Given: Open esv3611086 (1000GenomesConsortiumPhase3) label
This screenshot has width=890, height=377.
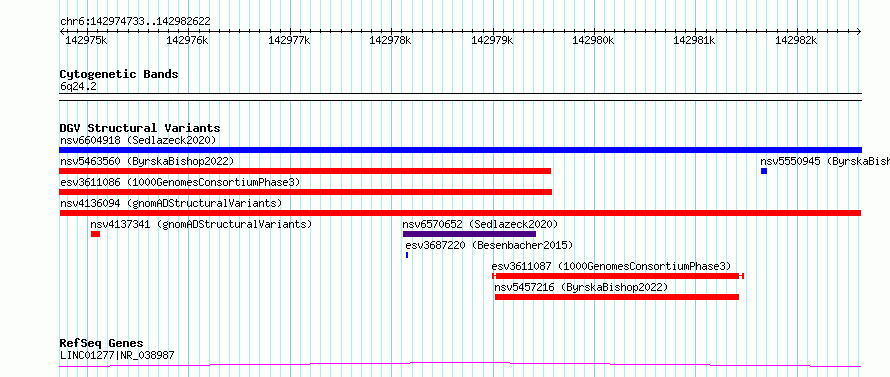Looking at the screenshot, I should click(x=180, y=182).
